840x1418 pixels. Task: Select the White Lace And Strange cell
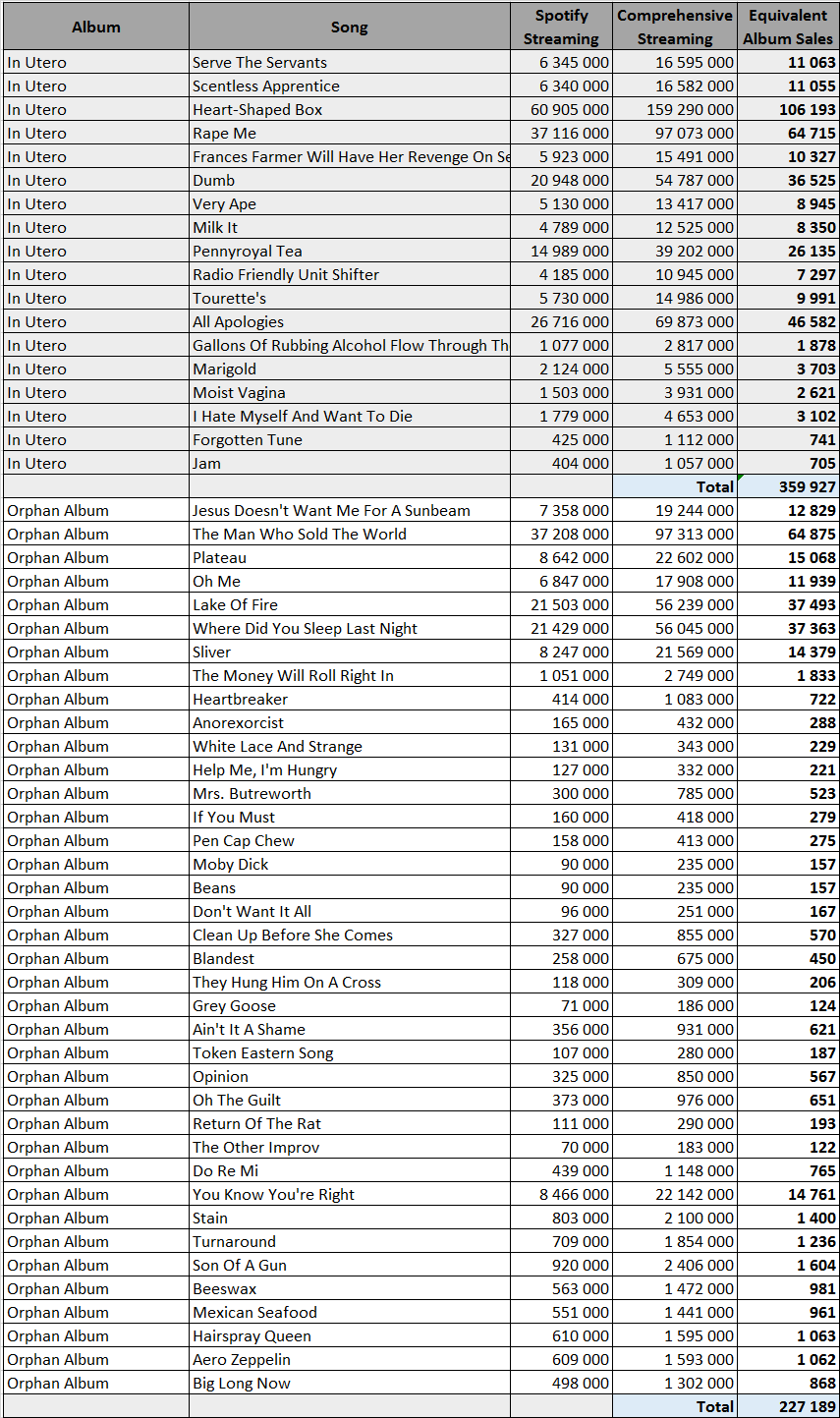349,746
